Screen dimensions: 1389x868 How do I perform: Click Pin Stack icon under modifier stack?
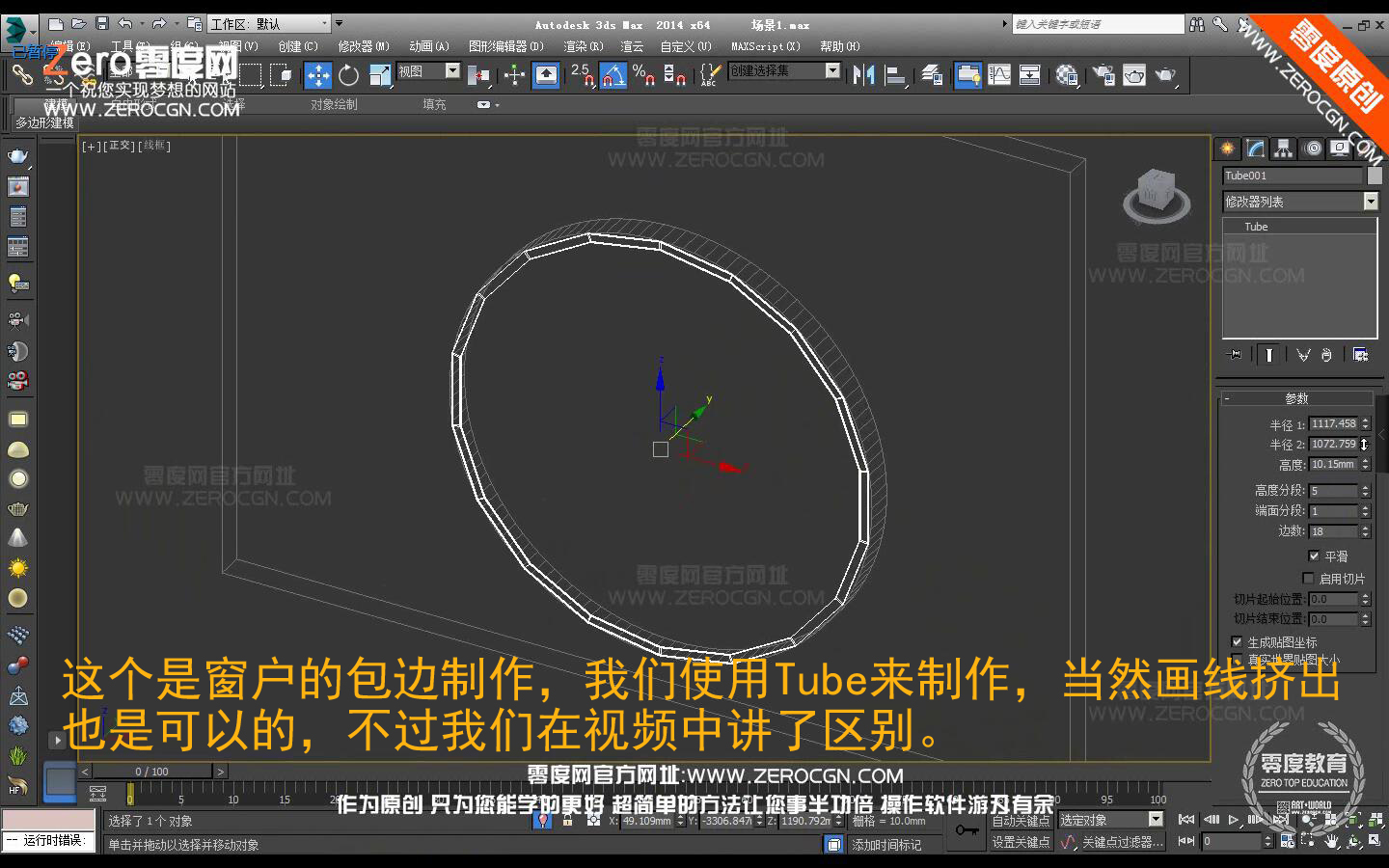(1235, 355)
